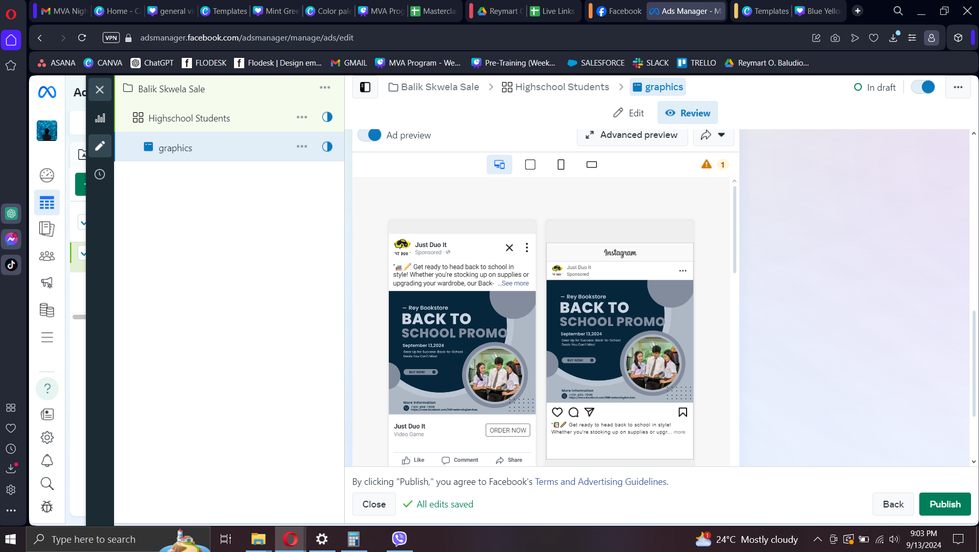The width and height of the screenshot is (979, 552).
Task: Open the Terms and Advertising Guidelines link
Action: pos(601,482)
